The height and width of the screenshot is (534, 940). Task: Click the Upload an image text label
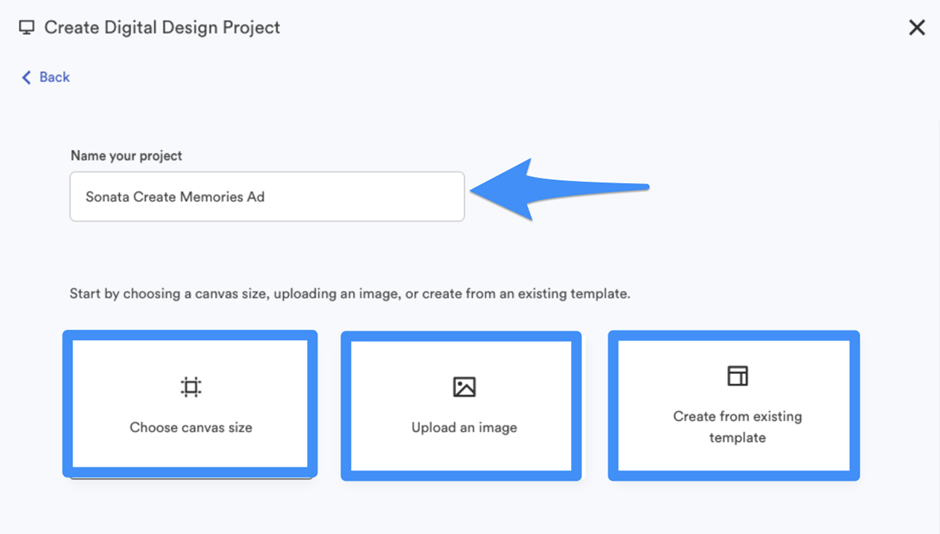click(x=464, y=427)
